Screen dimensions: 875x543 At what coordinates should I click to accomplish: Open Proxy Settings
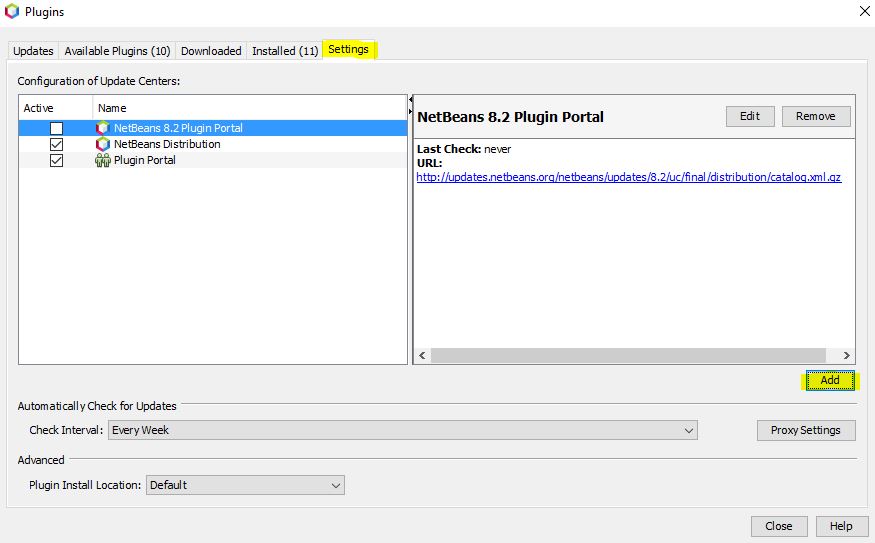tap(806, 430)
